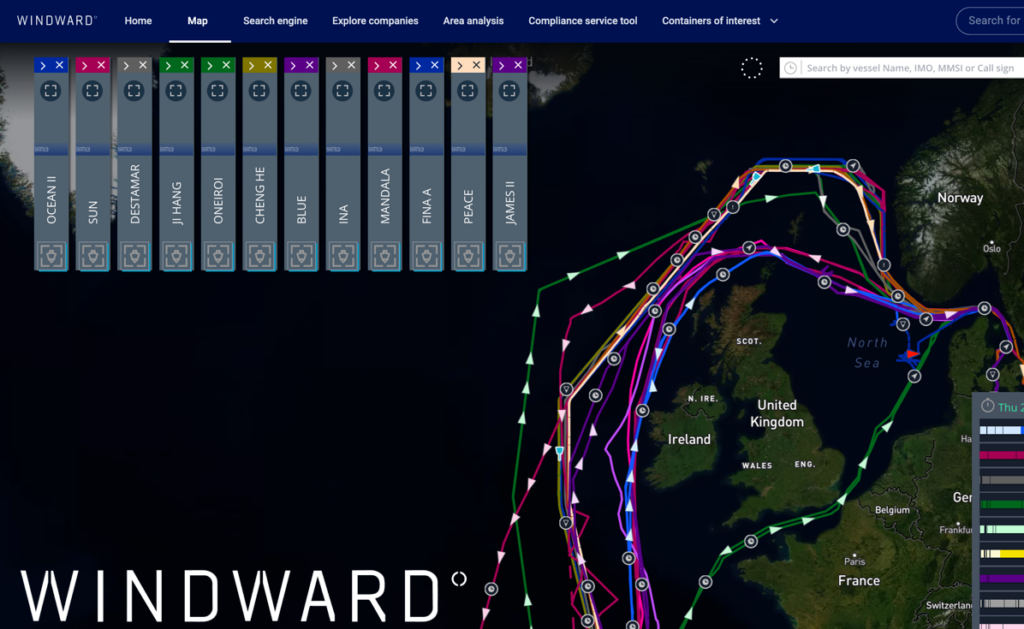This screenshot has height=629, width=1024.
Task: Expand the ONEIROI vessel card
Action: coord(210,65)
